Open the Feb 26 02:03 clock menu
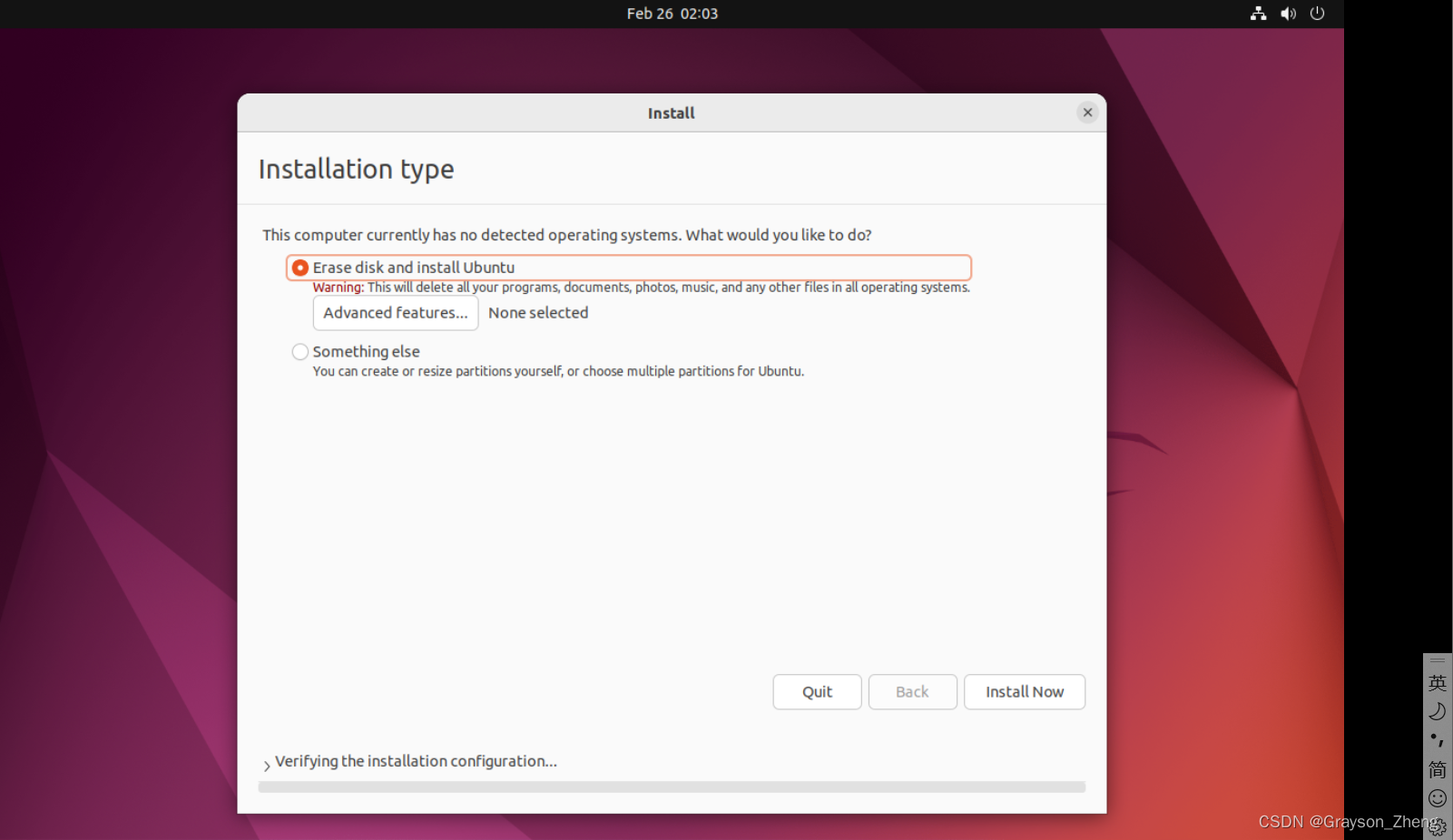1453x840 pixels. (673, 14)
